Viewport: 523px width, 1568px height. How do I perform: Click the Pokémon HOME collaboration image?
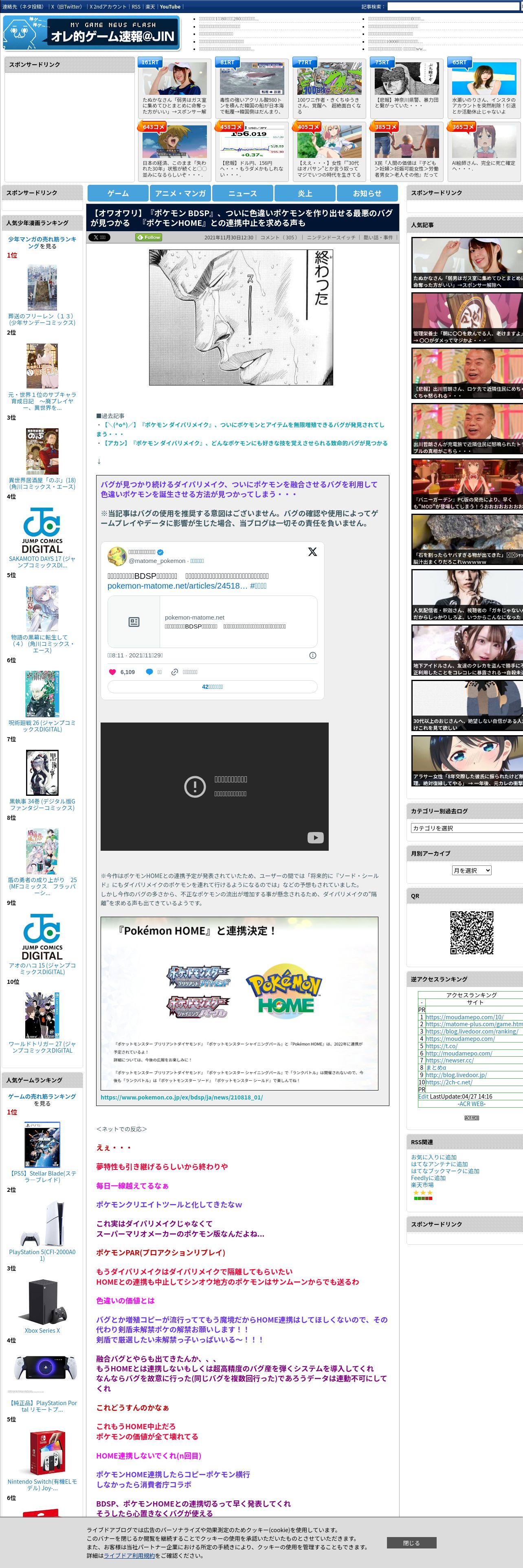click(239, 1003)
